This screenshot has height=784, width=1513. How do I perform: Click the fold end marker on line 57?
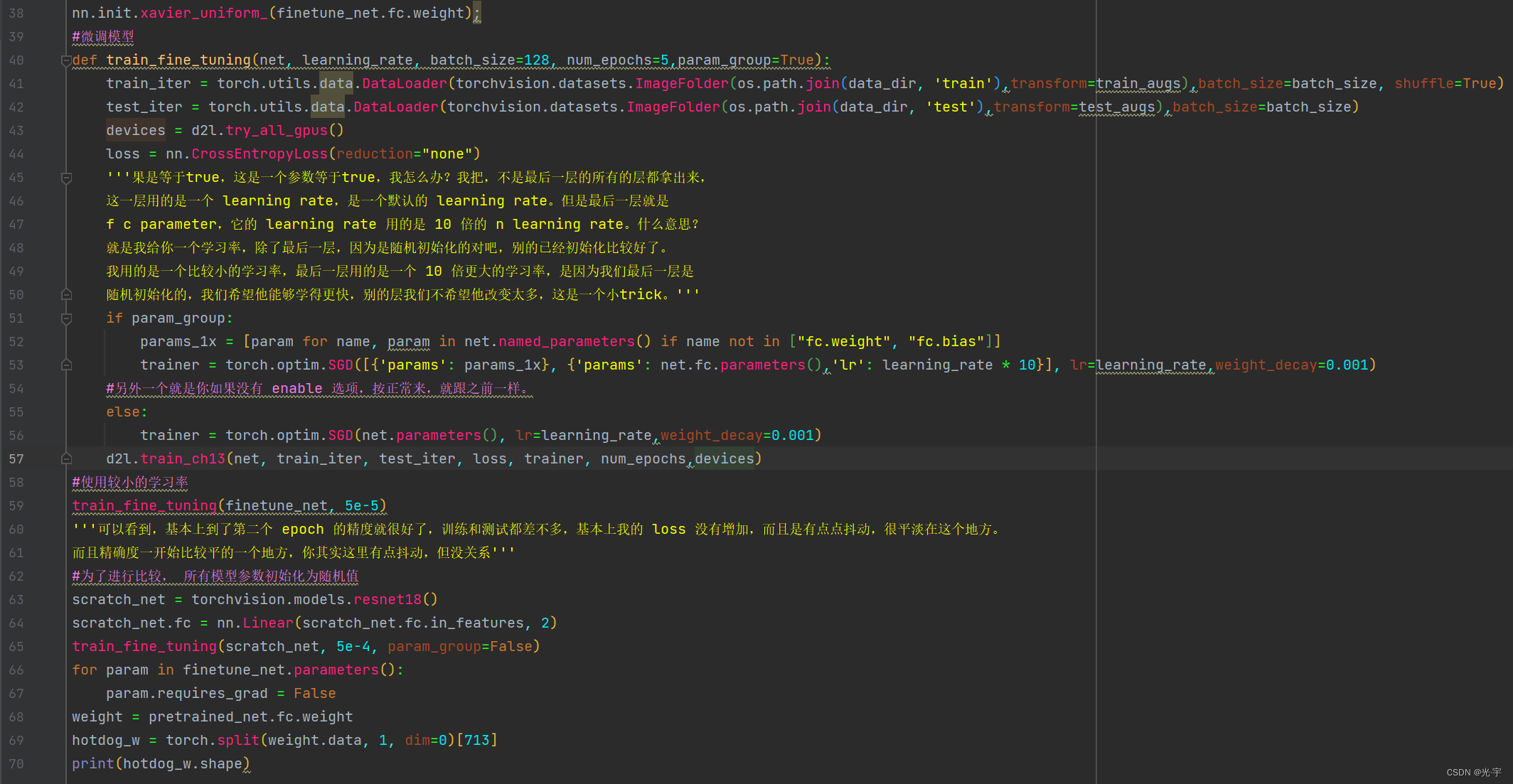click(x=66, y=459)
